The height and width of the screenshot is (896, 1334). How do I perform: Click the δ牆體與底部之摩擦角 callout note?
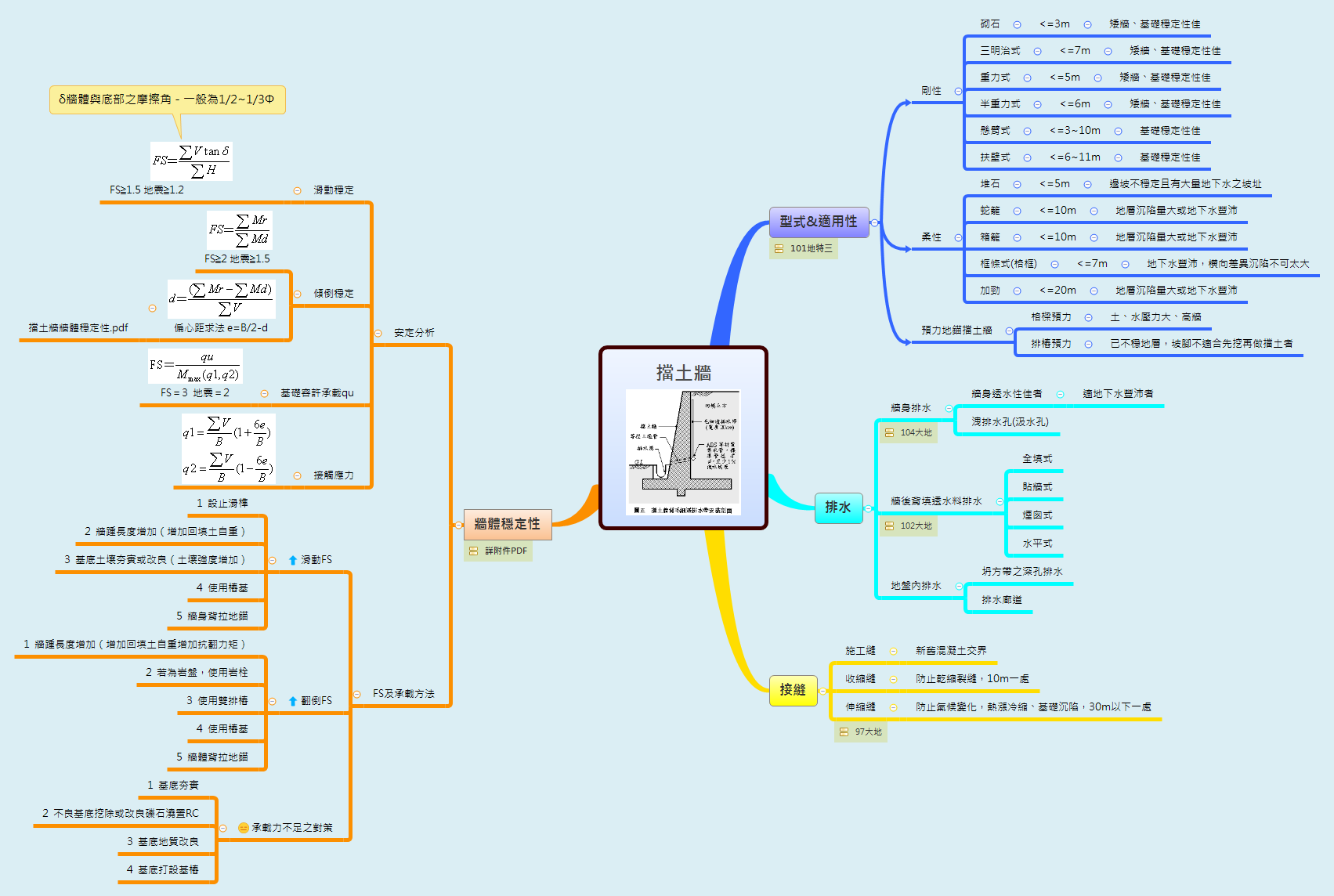(x=168, y=99)
